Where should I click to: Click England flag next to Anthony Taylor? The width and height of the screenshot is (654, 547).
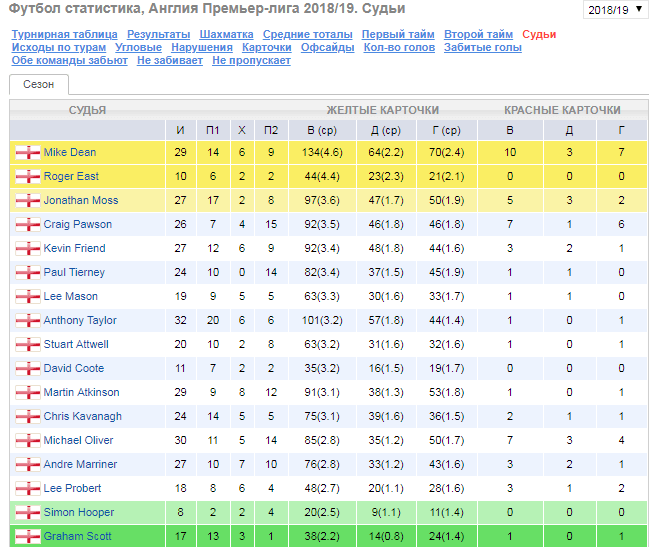pyautogui.click(x=28, y=321)
